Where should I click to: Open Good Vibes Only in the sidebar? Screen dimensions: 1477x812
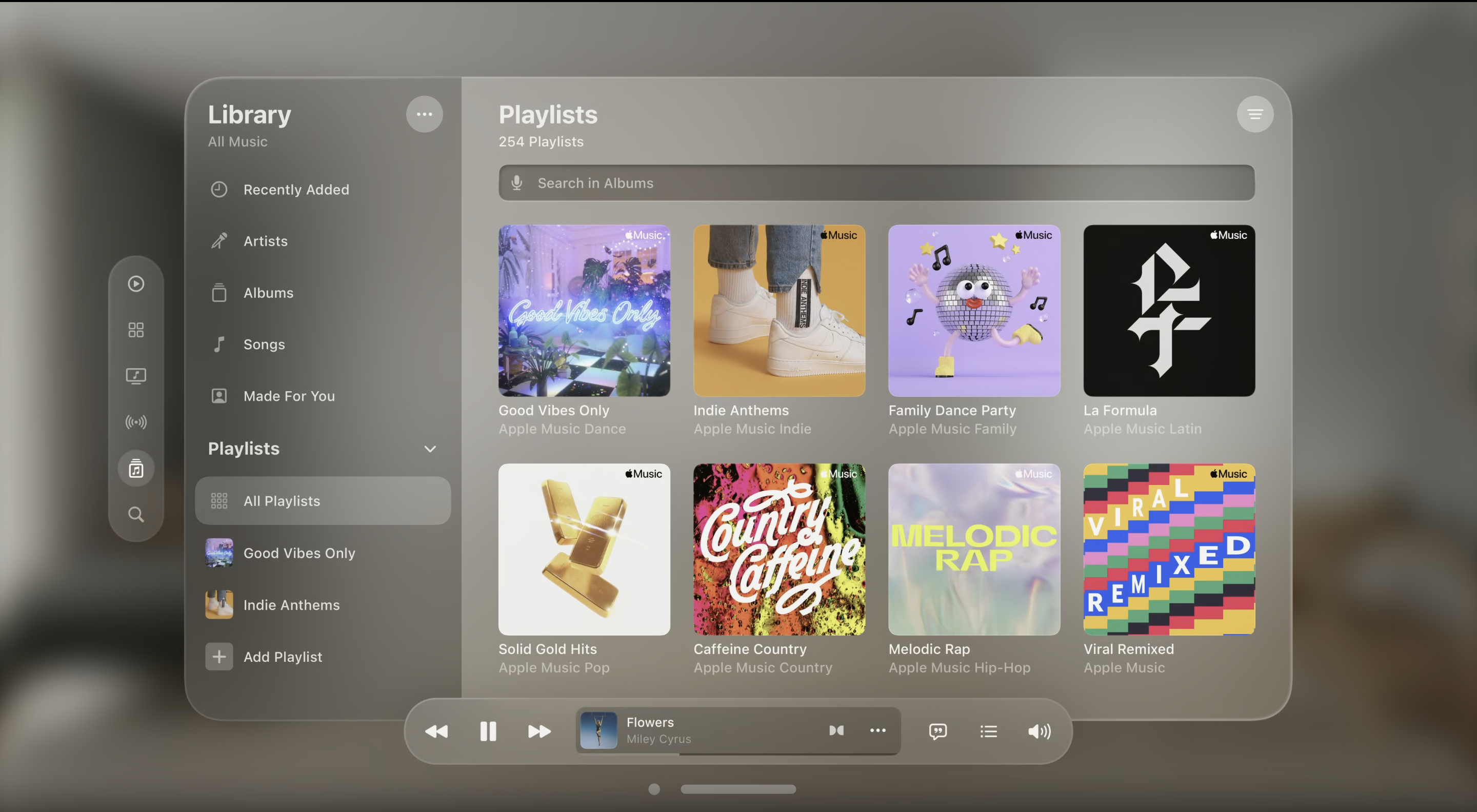coord(323,553)
